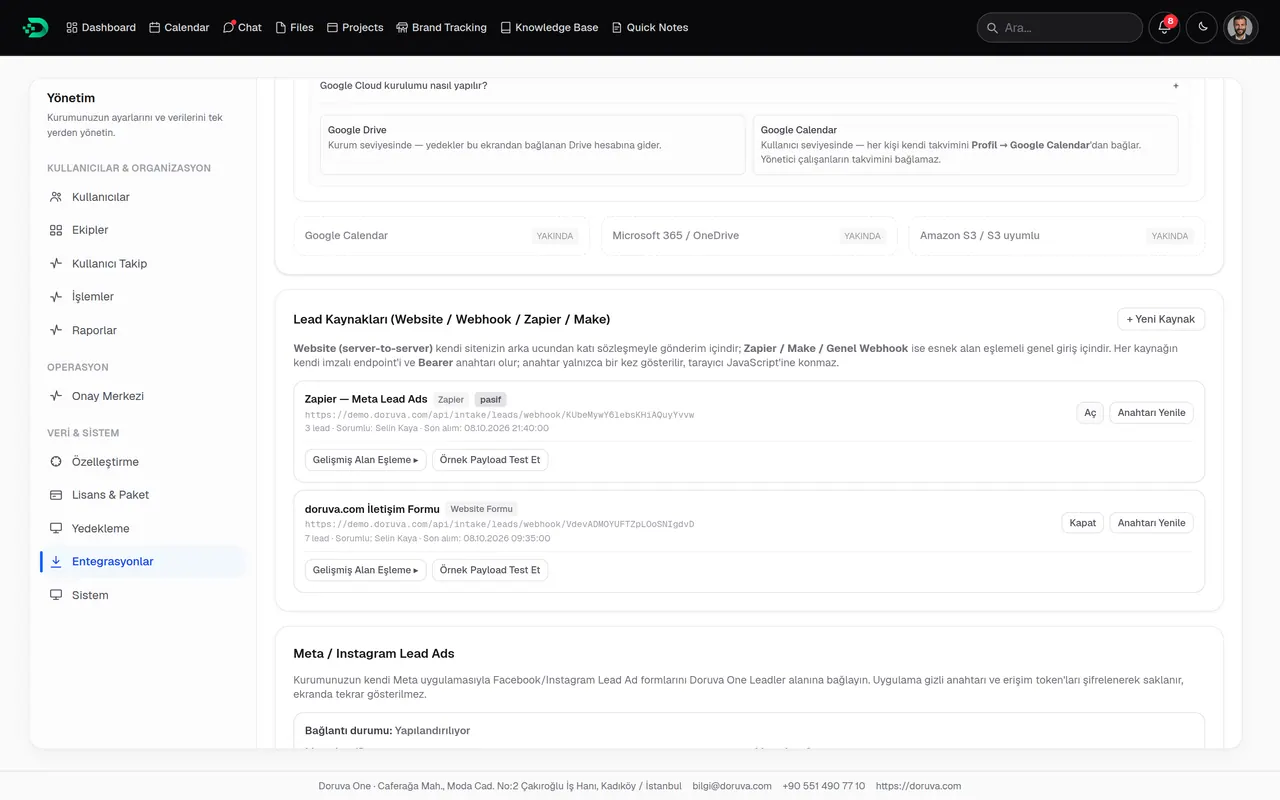
Task: Open Yedekleme in the sidebar
Action: pyautogui.click(x=143, y=528)
